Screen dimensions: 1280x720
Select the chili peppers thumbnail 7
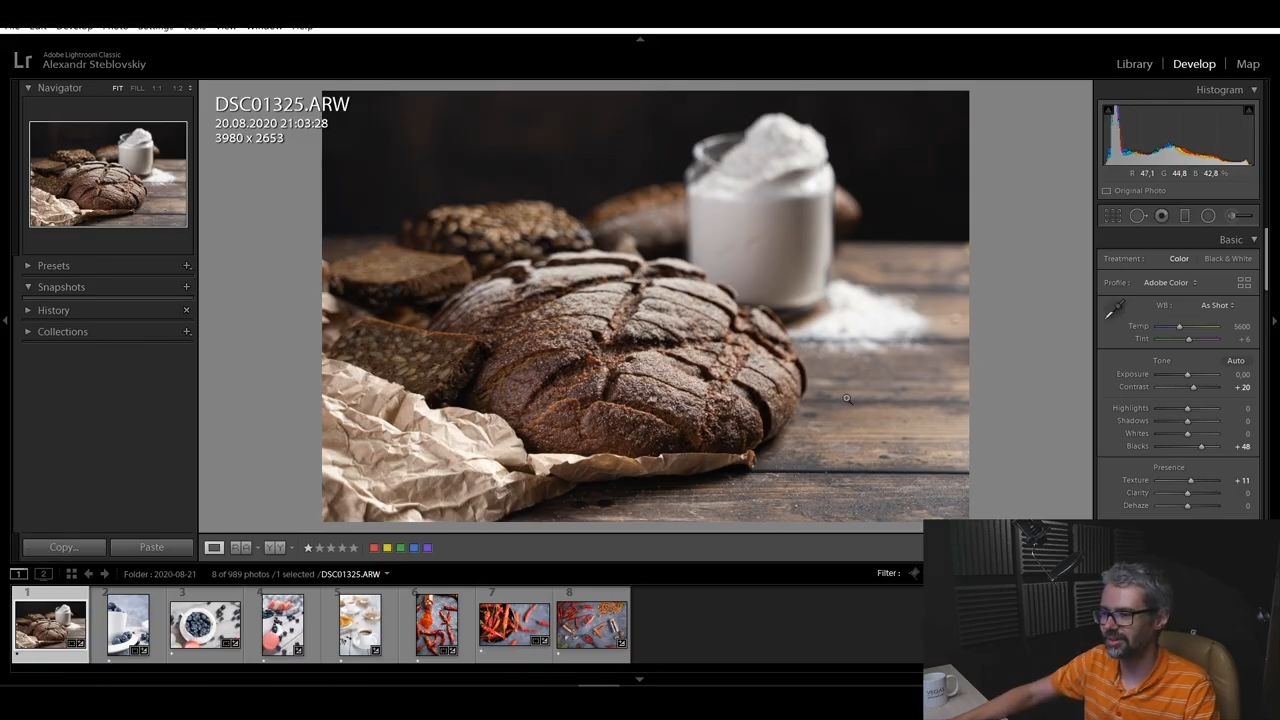(x=514, y=625)
